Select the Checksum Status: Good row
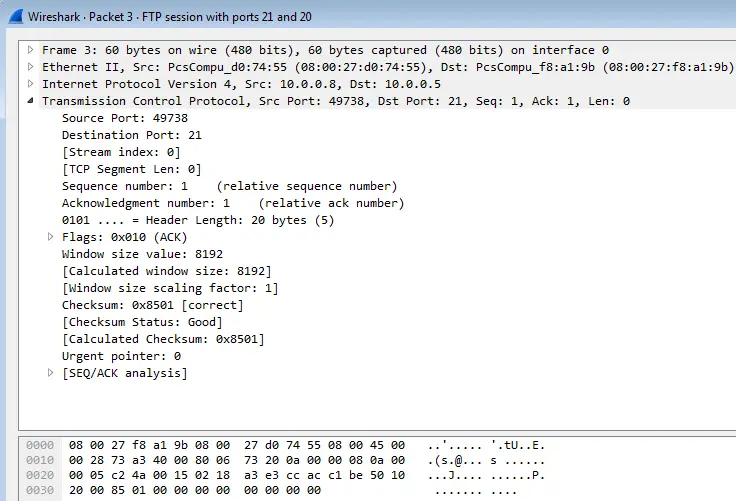 142,322
